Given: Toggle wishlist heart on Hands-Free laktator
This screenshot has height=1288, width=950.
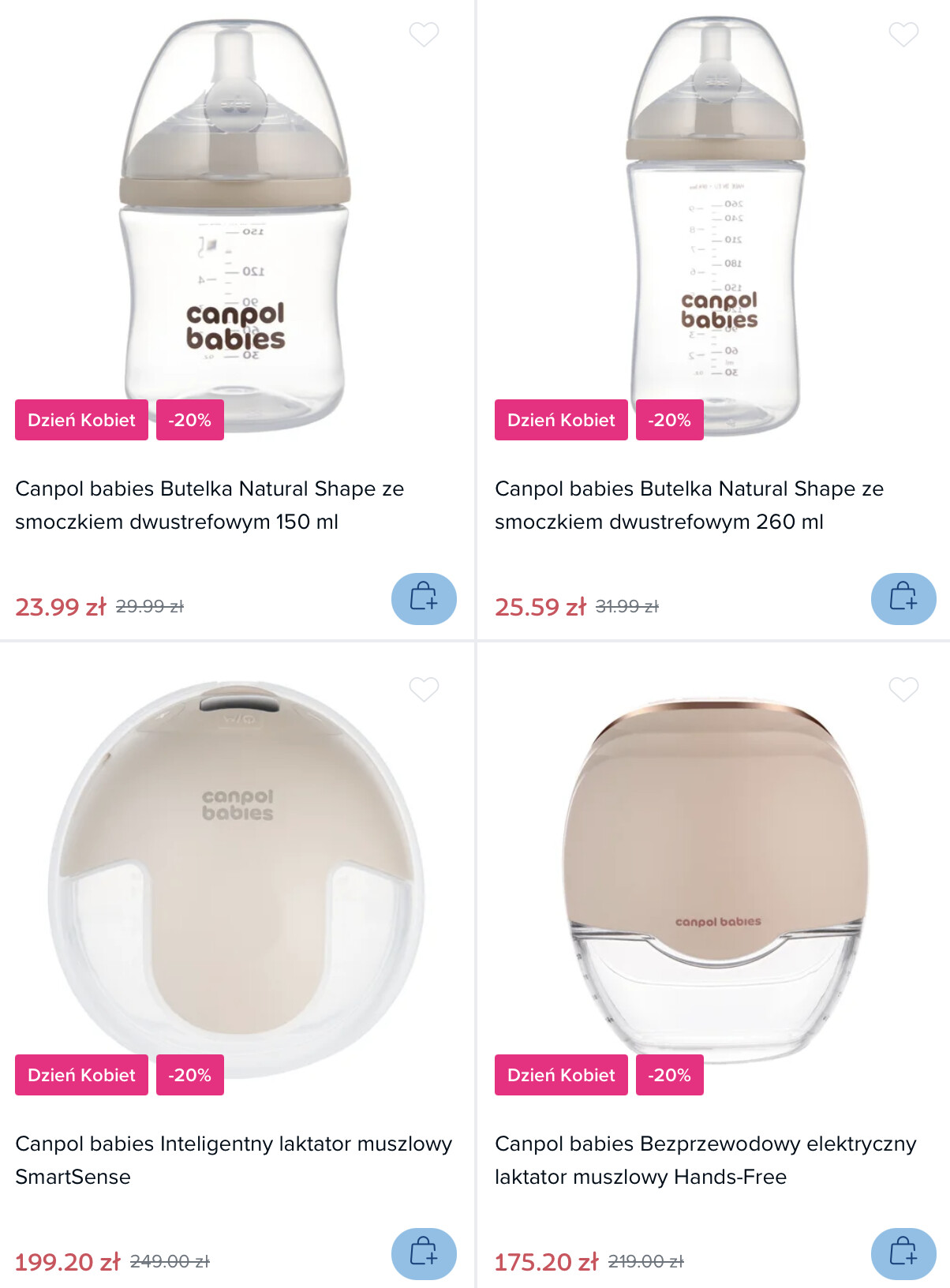Looking at the screenshot, I should point(903,690).
